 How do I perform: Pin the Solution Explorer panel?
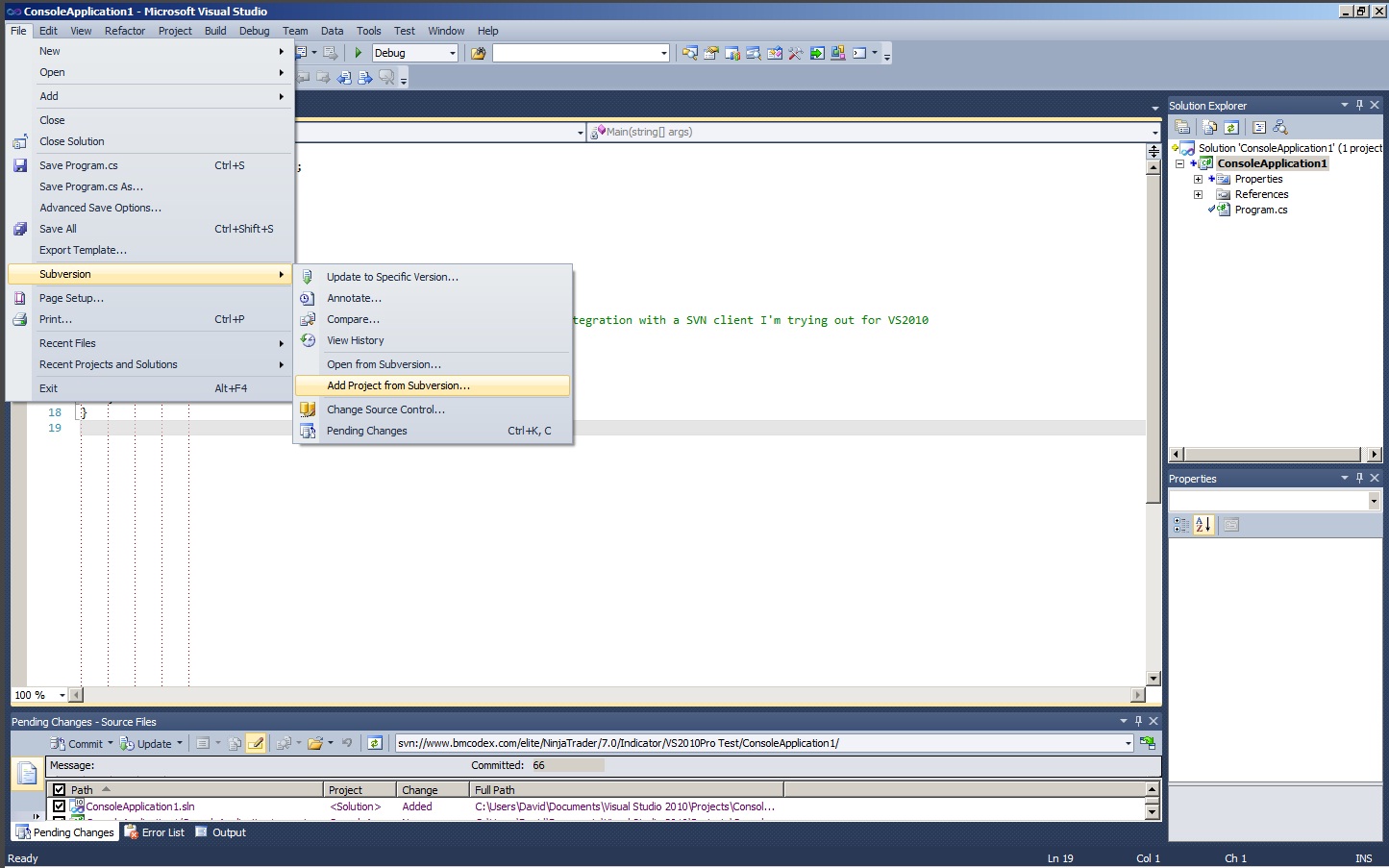click(x=1359, y=105)
